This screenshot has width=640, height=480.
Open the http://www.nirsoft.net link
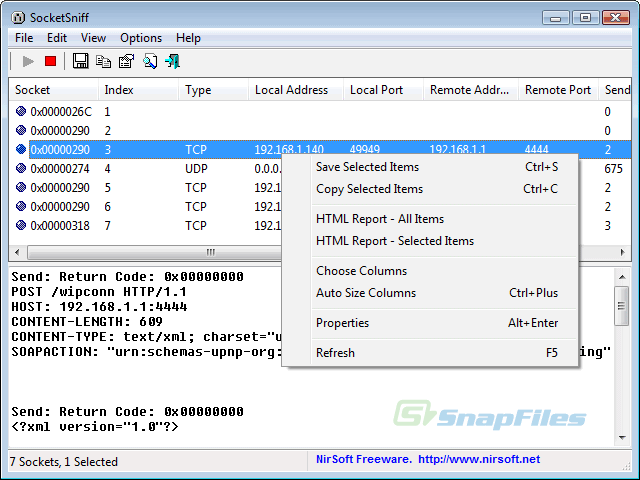(x=479, y=460)
